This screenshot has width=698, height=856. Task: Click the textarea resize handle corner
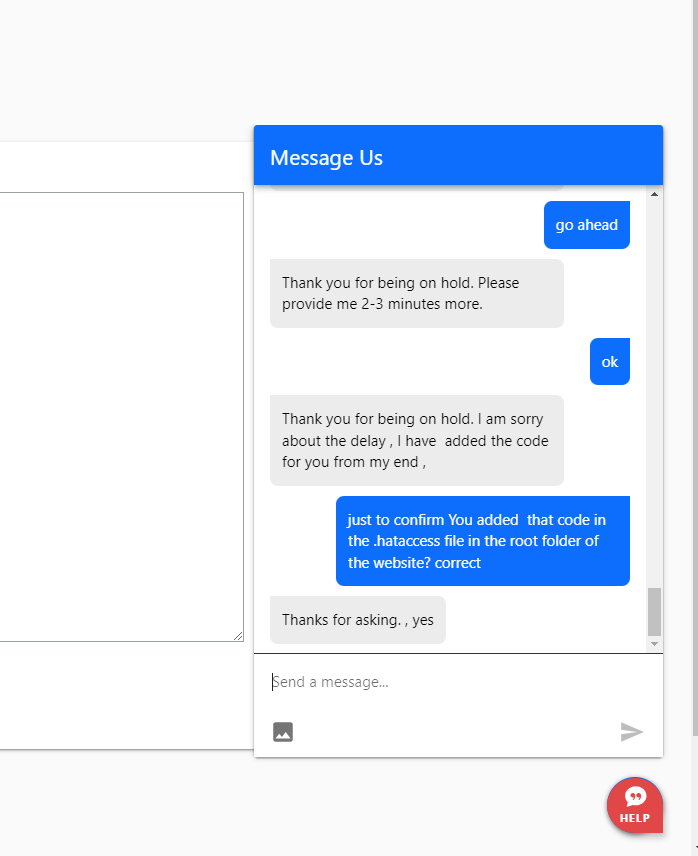[x=238, y=636]
